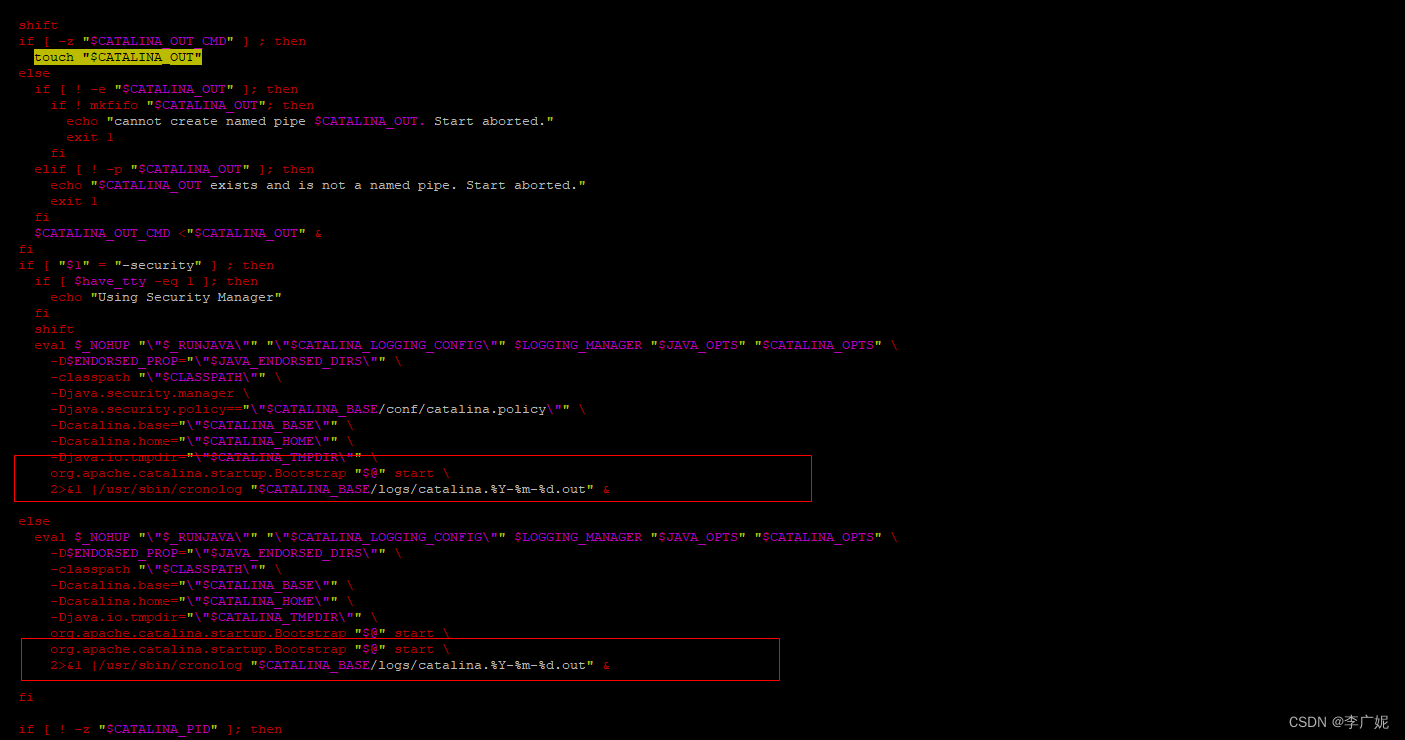The height and width of the screenshot is (740, 1405).
Task: Click the 'if [ "$1" = "-security" ] ; then' line
Action: click(x=146, y=265)
